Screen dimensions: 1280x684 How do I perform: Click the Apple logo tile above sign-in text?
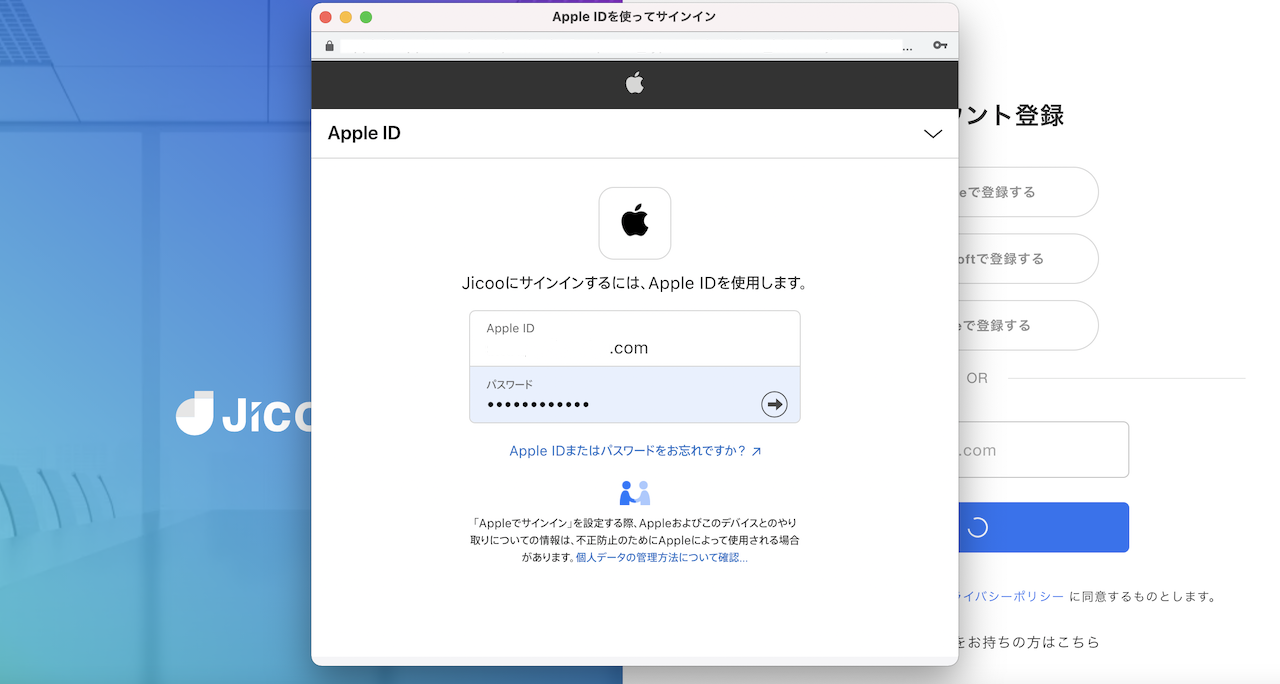tap(635, 223)
